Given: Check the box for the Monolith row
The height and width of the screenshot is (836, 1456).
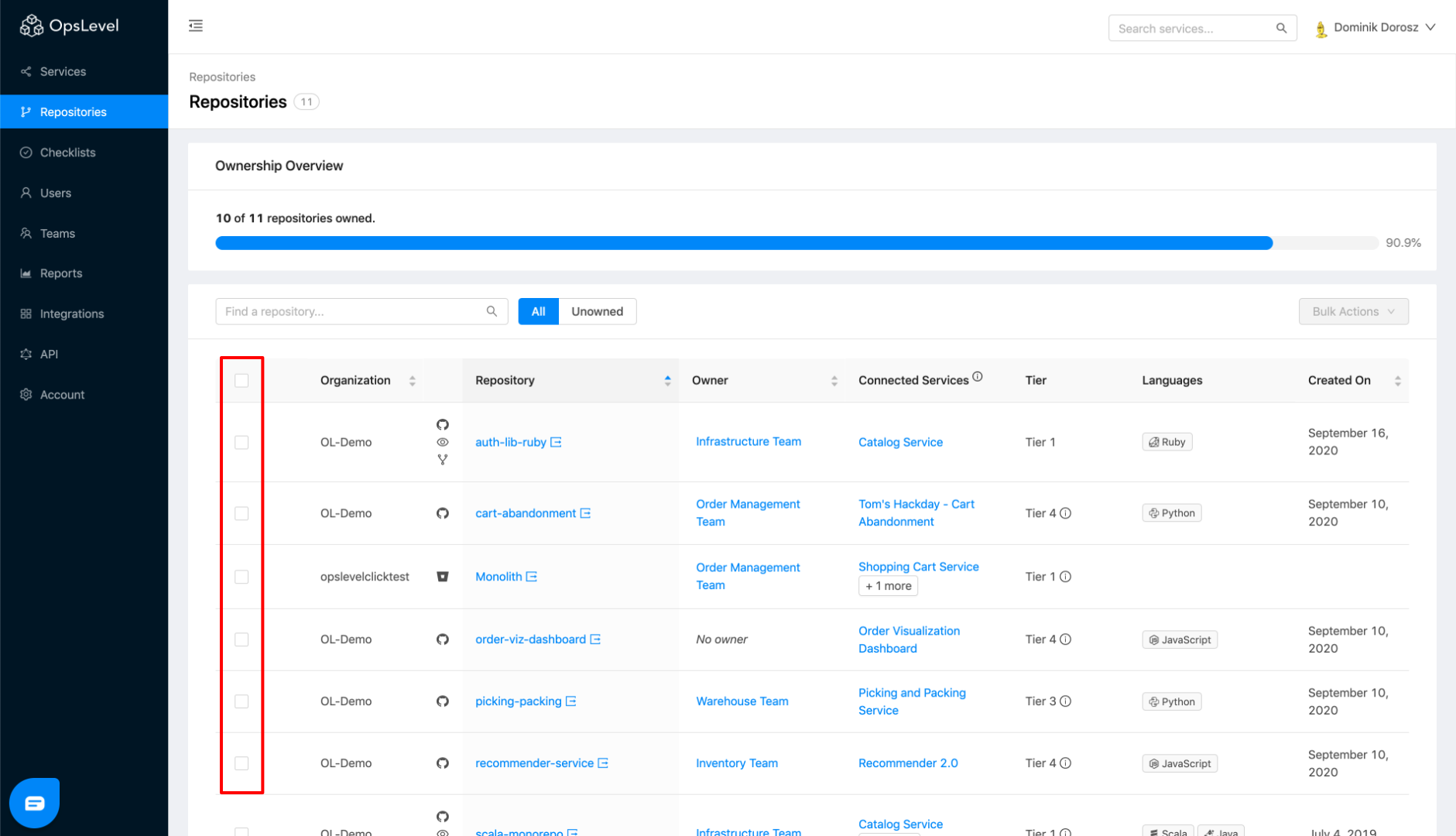Looking at the screenshot, I should pyautogui.click(x=242, y=577).
